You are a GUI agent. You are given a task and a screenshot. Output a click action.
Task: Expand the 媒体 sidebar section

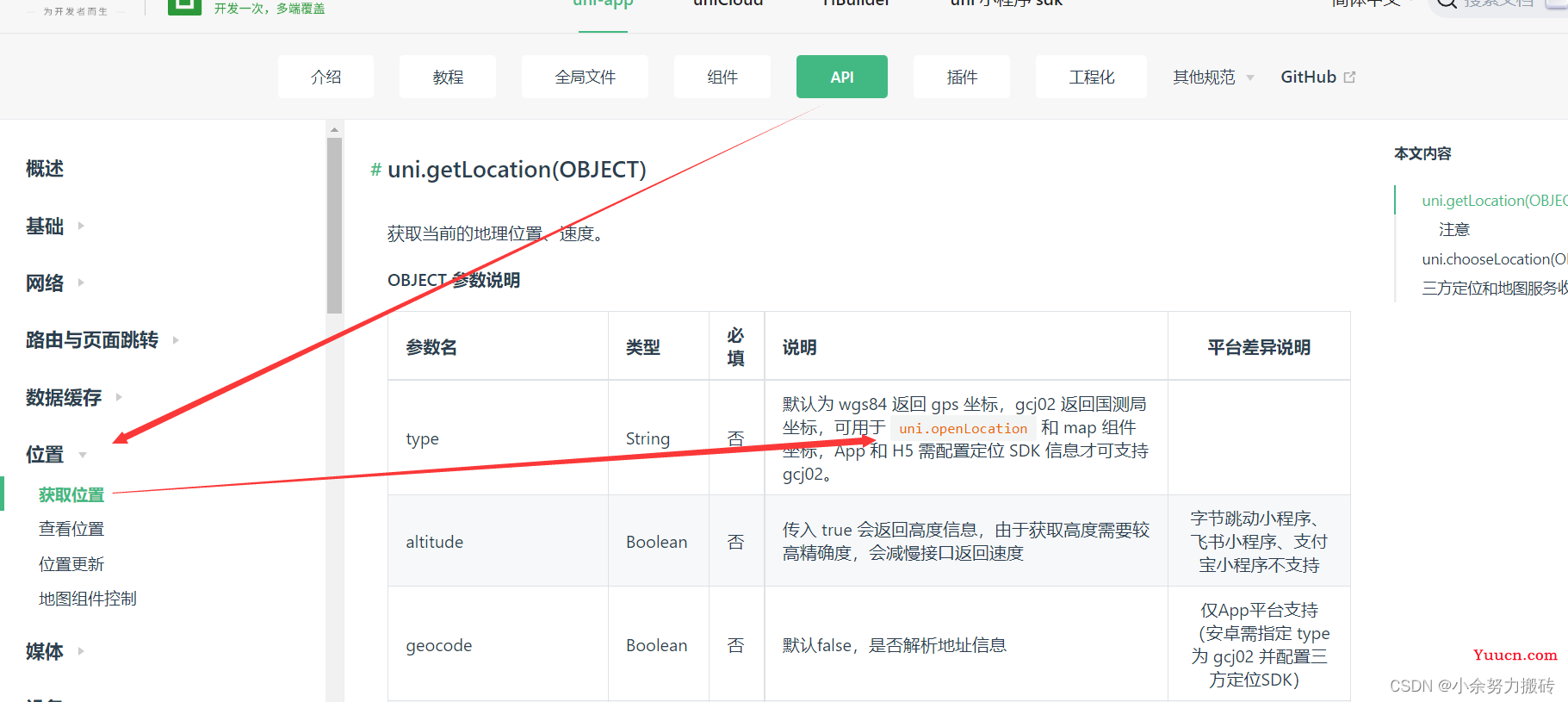(55, 651)
